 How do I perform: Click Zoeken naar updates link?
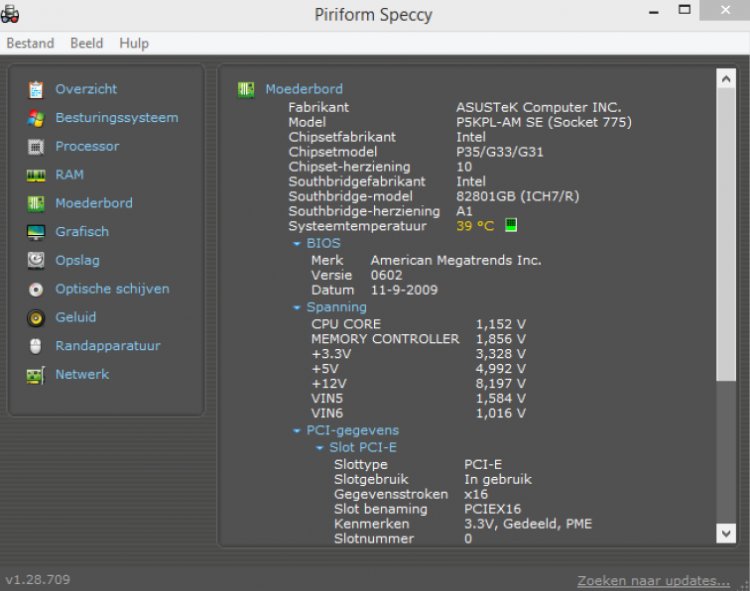tap(653, 580)
